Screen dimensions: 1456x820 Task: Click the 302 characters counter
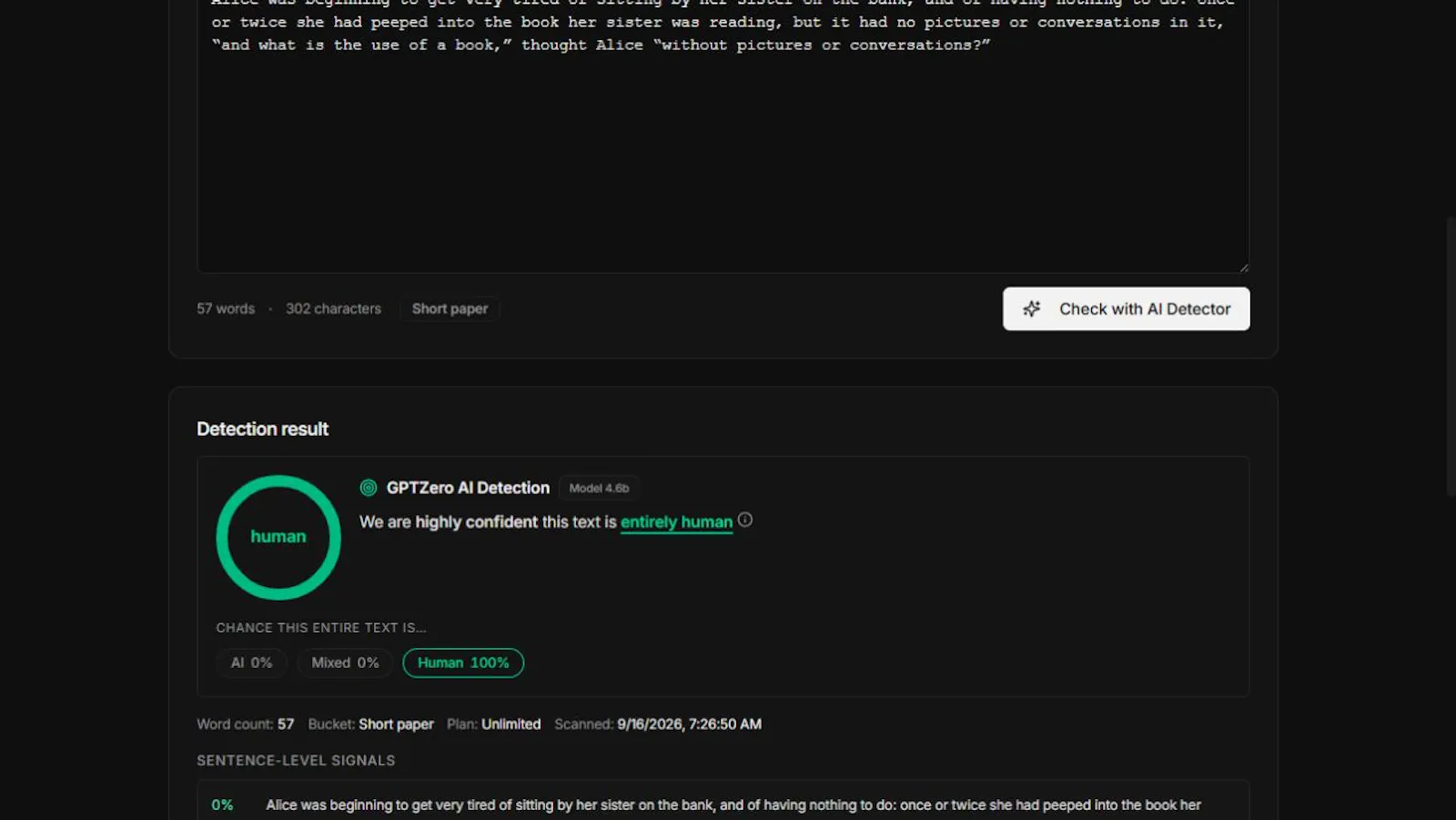pyautogui.click(x=333, y=309)
